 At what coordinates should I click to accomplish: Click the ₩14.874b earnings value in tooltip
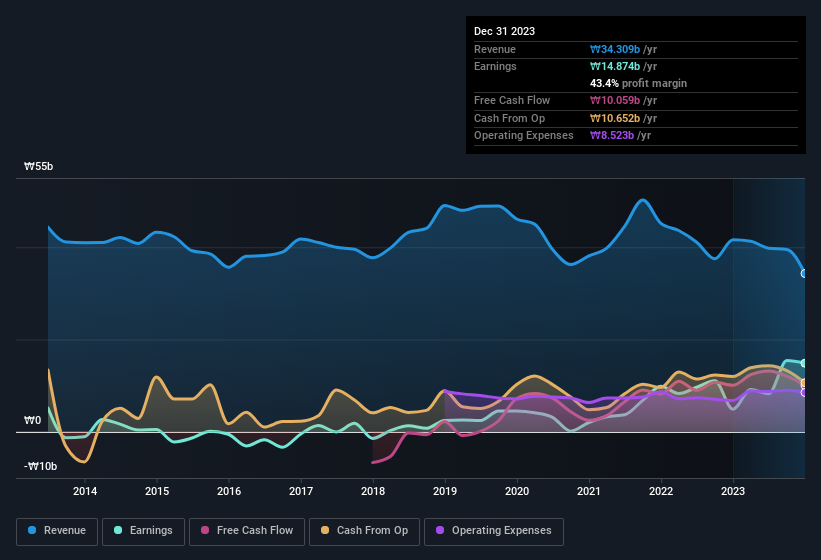(615, 66)
